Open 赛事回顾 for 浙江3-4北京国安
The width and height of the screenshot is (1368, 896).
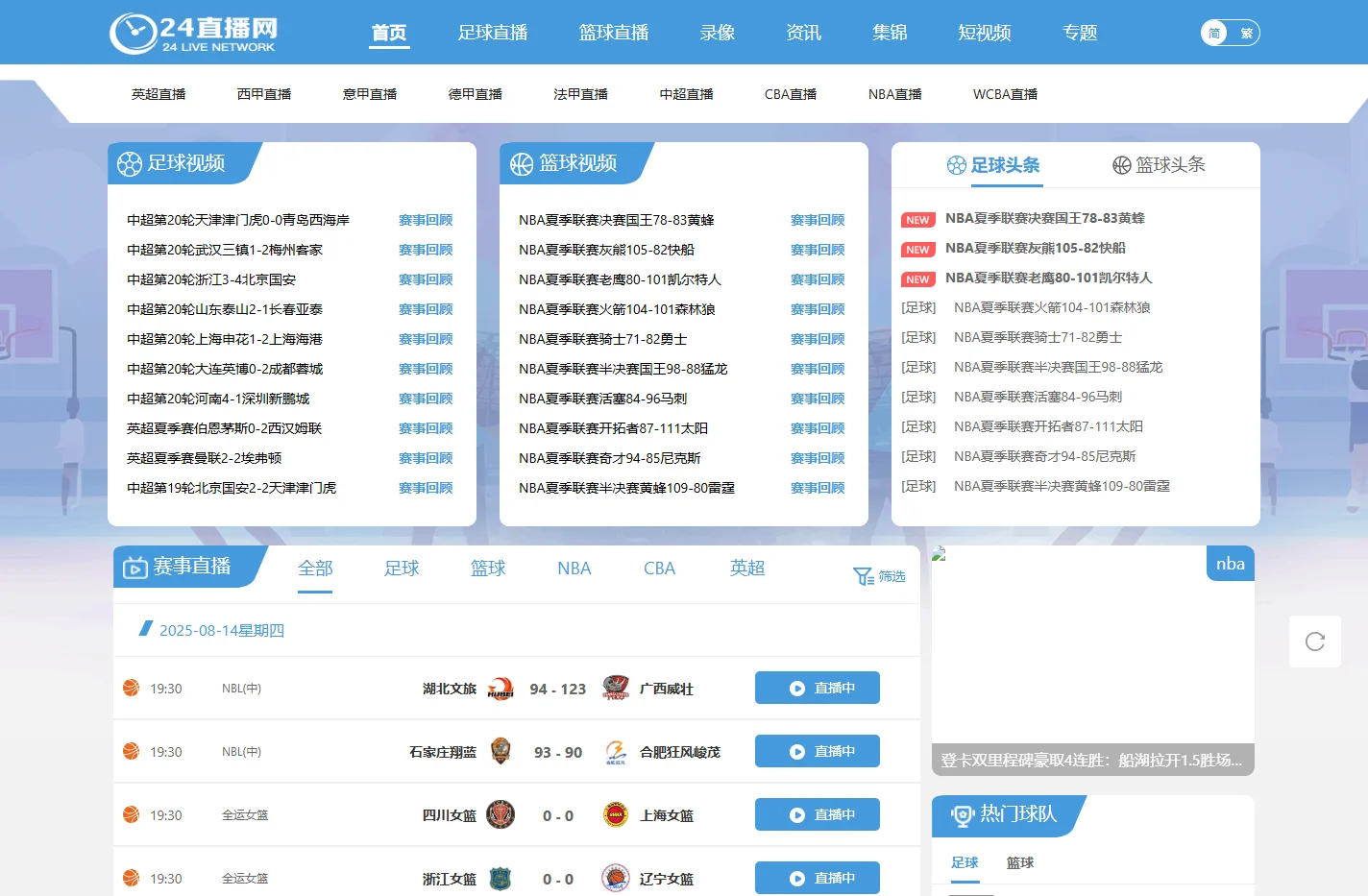pos(426,279)
